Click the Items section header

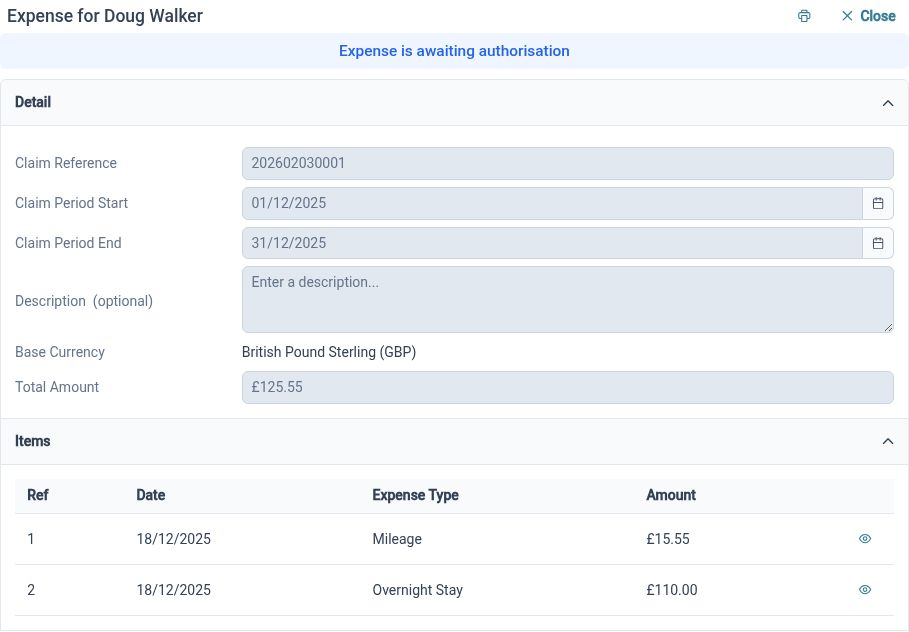454,441
